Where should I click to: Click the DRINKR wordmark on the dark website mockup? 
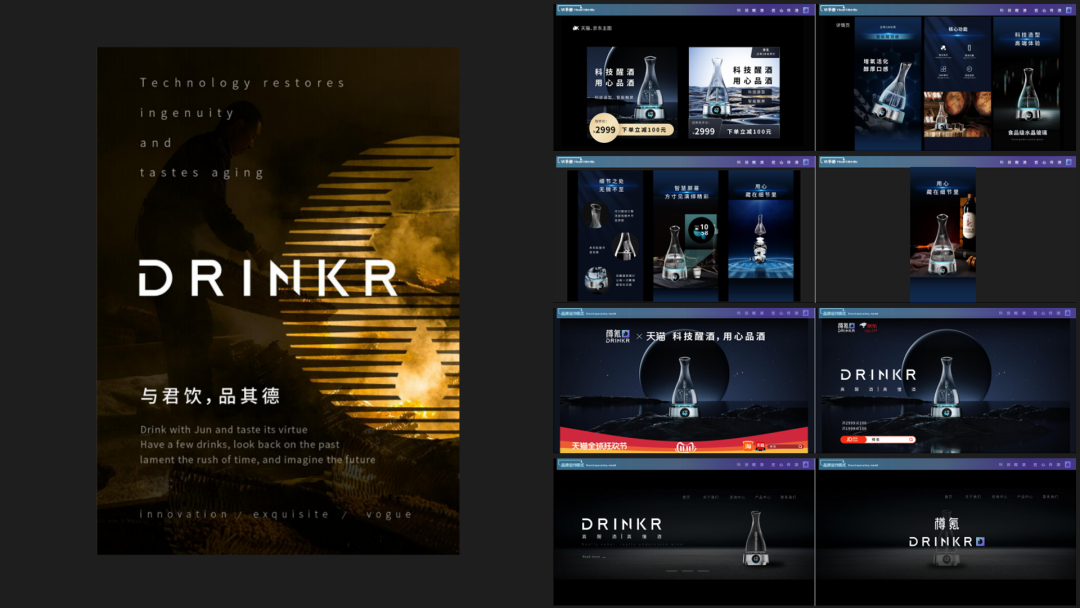622,524
